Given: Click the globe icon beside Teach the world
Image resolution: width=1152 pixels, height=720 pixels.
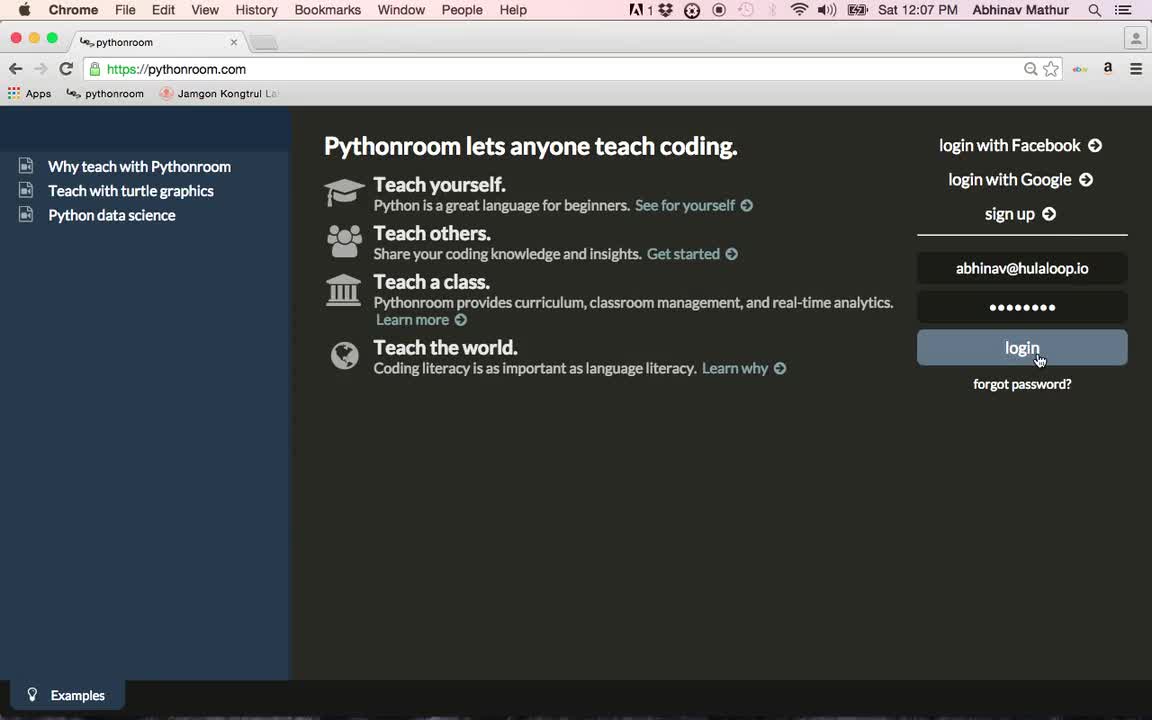Looking at the screenshot, I should coord(344,356).
